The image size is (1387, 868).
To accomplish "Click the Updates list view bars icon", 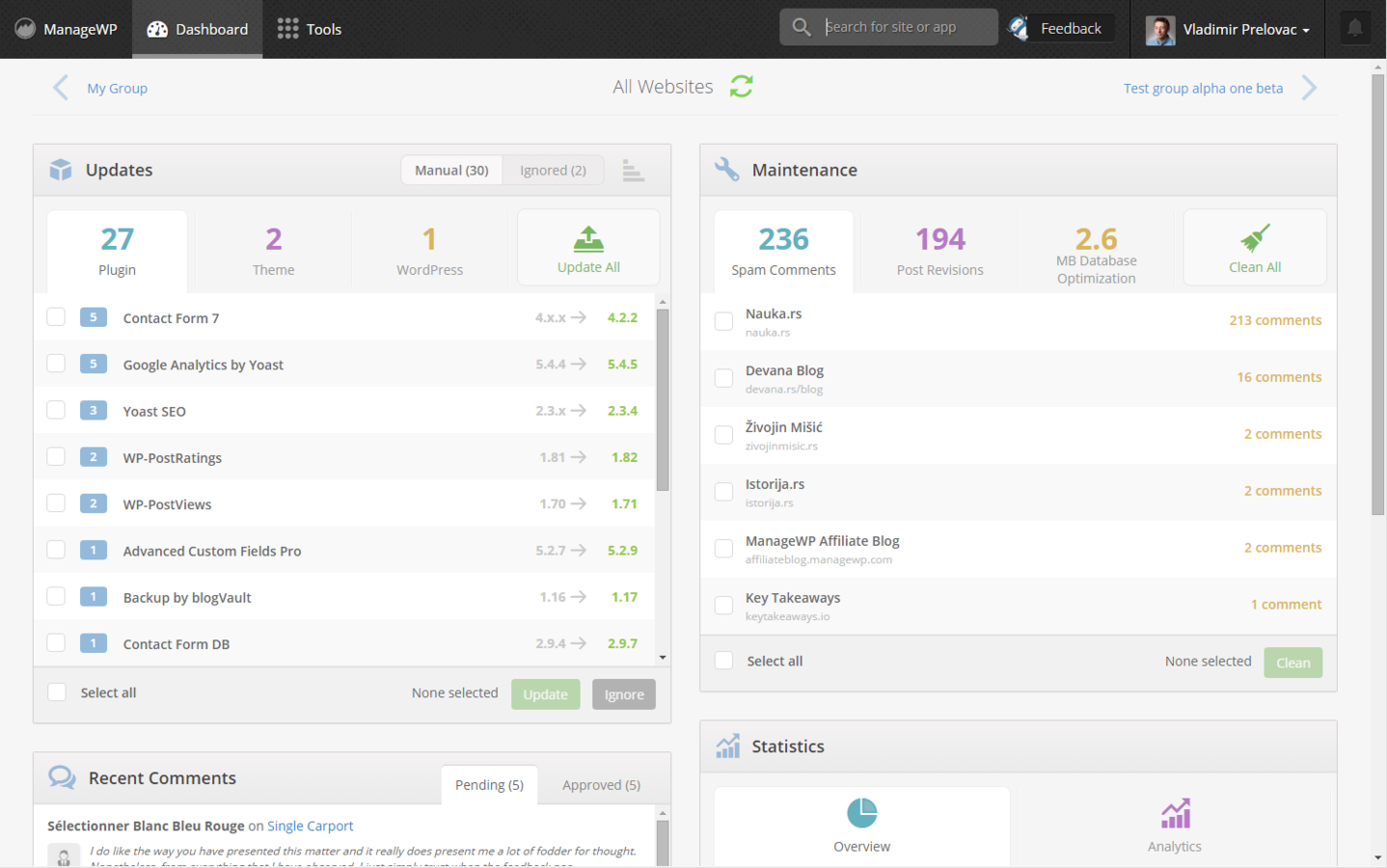I will [633, 171].
